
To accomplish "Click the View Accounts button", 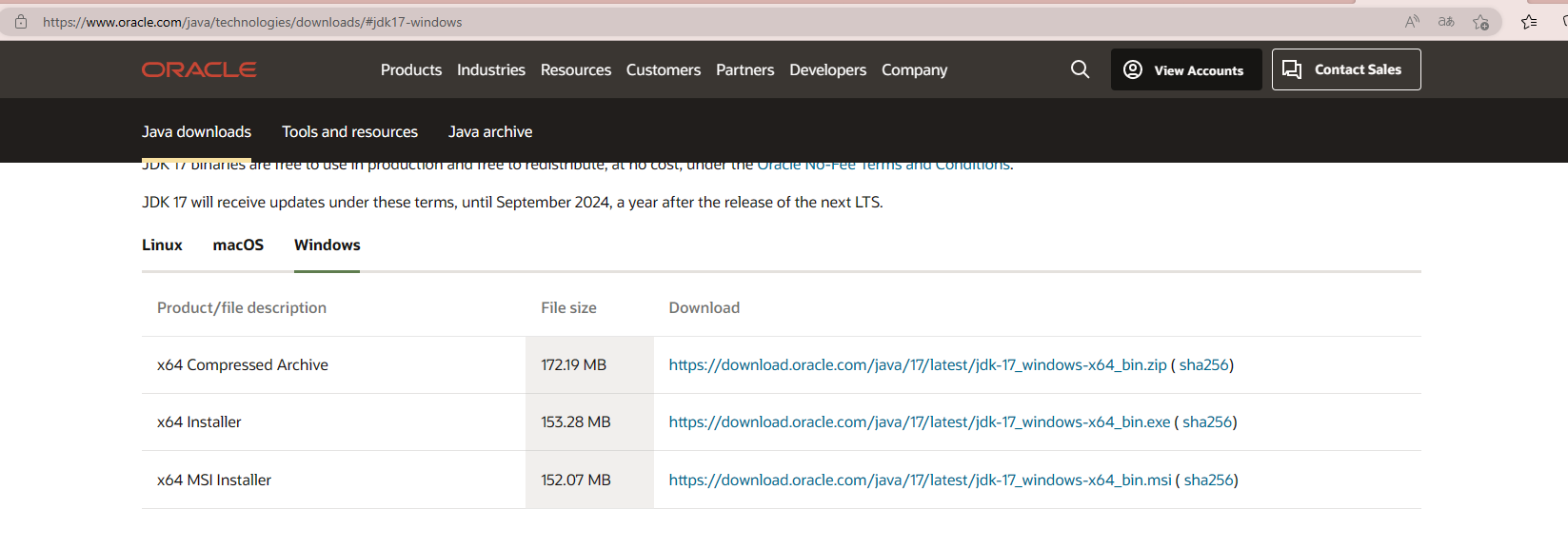I will (1186, 69).
